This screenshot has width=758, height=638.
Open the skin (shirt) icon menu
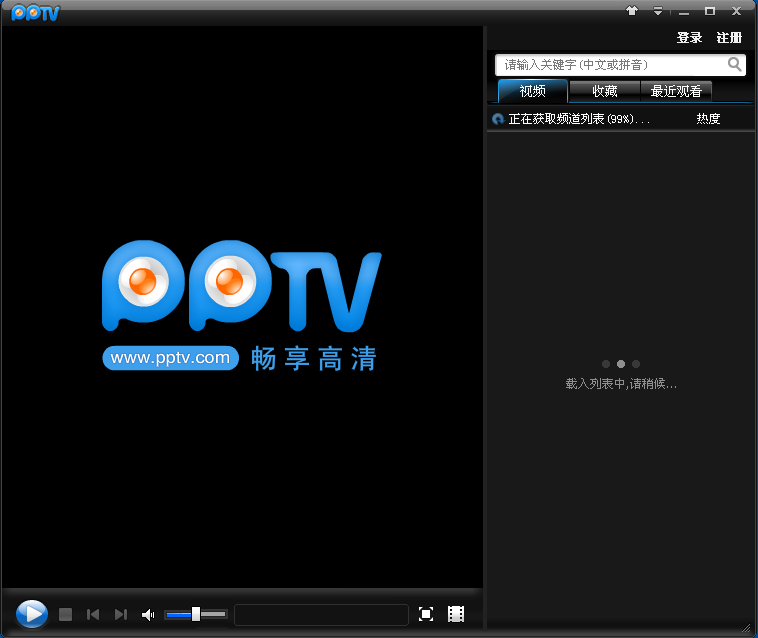pos(632,11)
